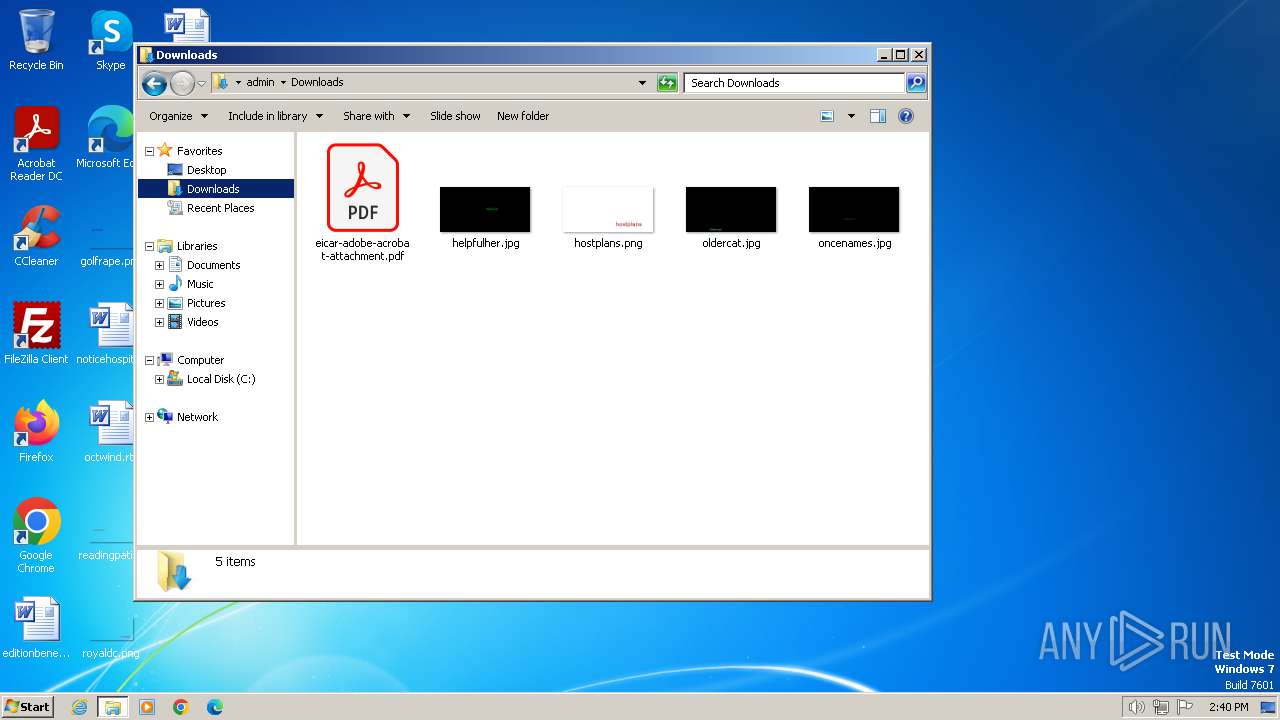Select Recent Places under Favorites

pyautogui.click(x=220, y=208)
